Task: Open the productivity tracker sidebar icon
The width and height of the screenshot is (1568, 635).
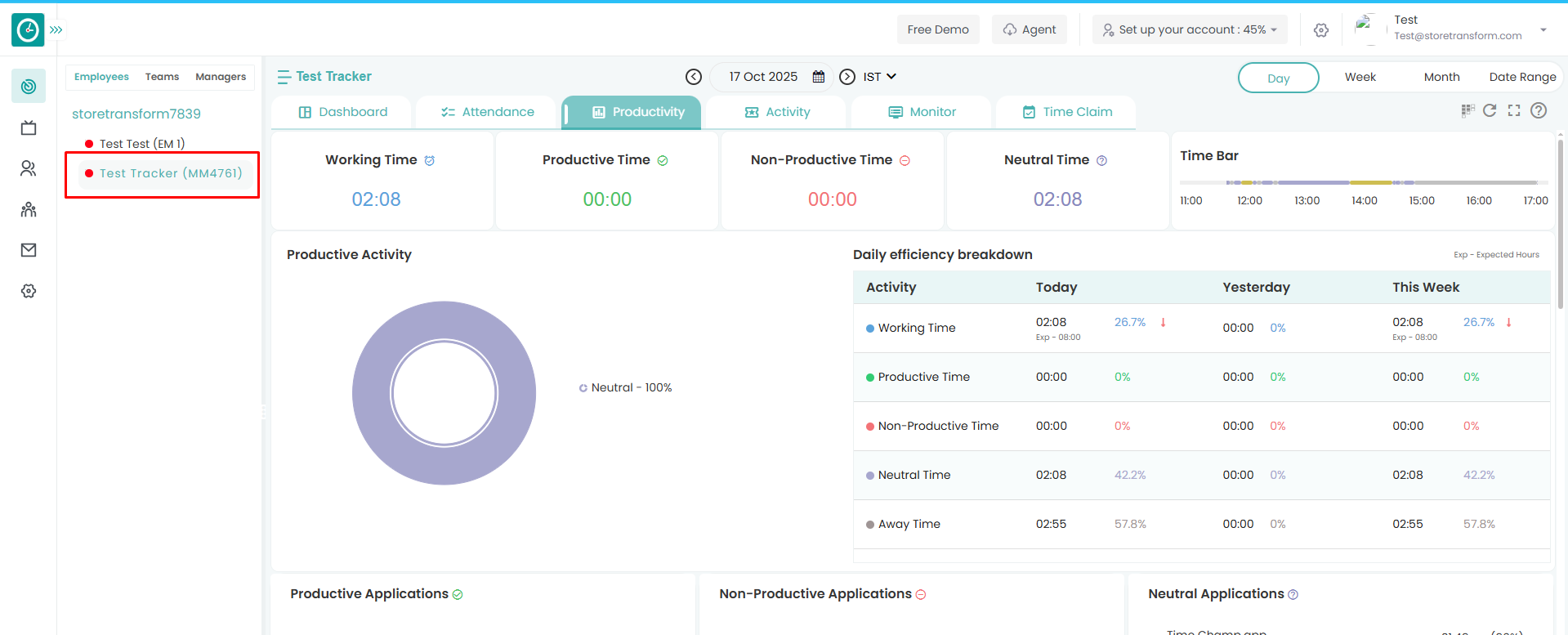Action: [x=29, y=87]
